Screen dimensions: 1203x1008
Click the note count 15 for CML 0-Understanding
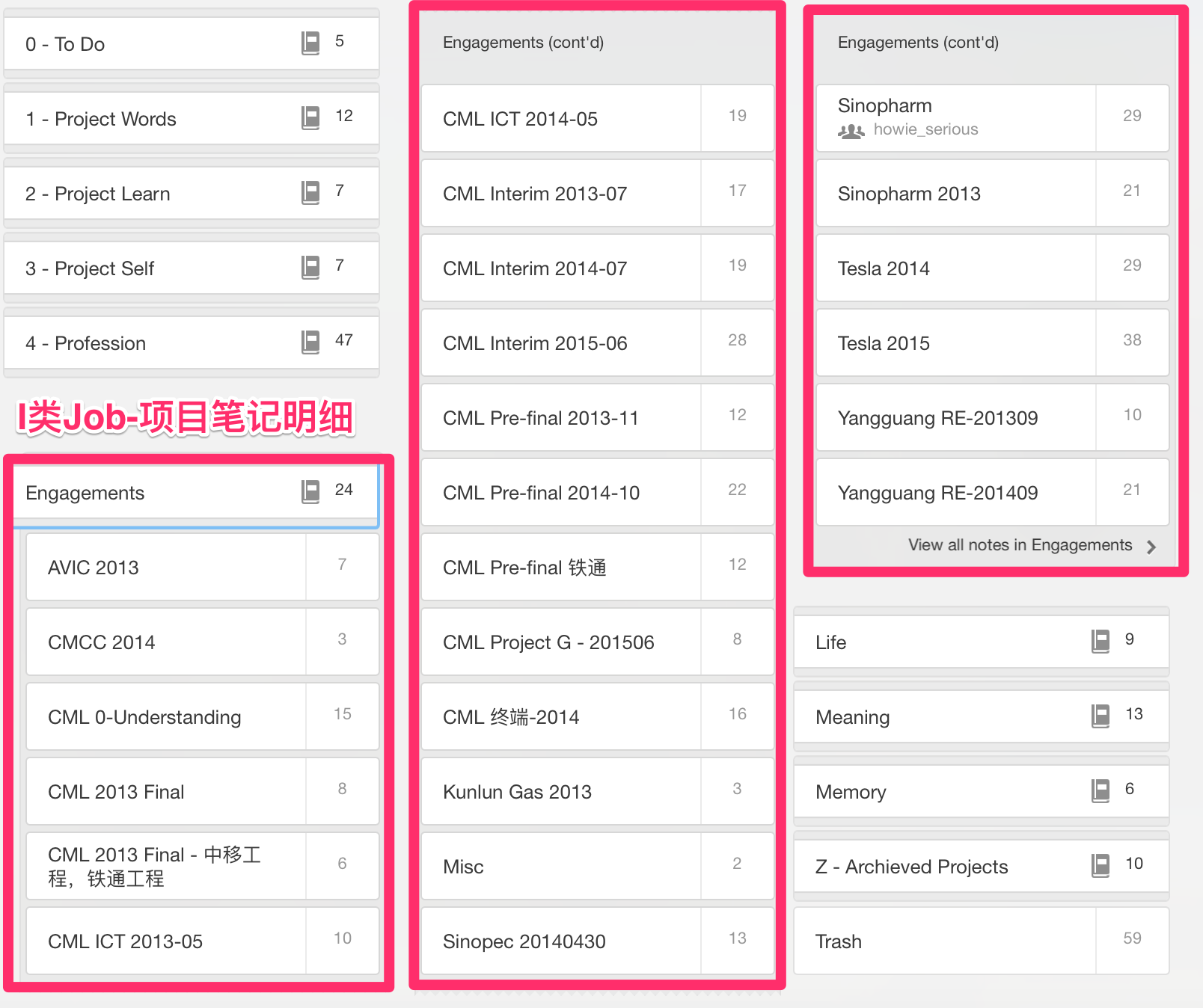pos(342,714)
